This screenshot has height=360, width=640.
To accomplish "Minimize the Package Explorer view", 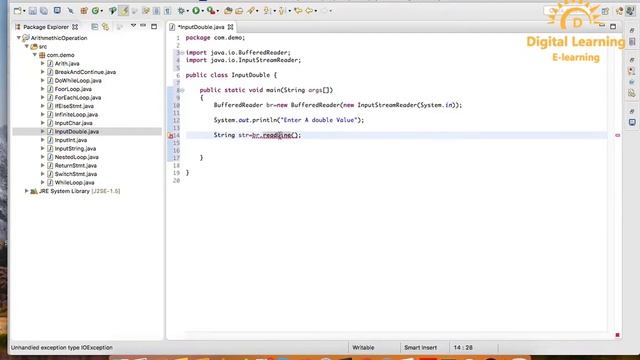I will (143, 26).
